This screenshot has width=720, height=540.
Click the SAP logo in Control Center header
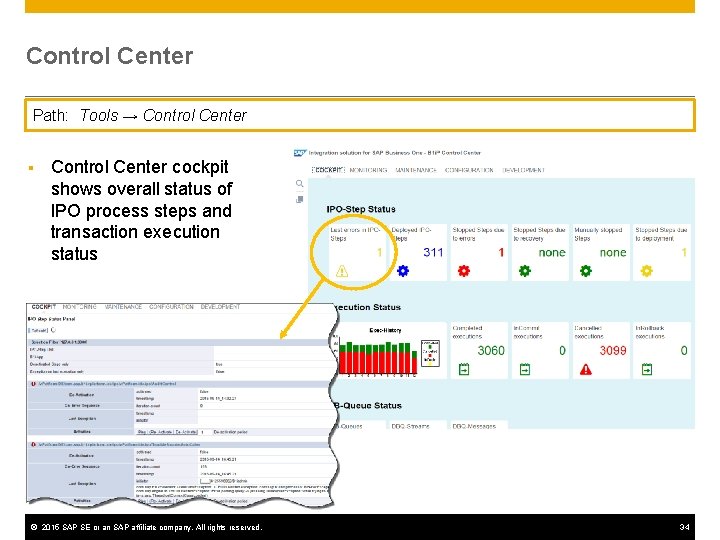tap(299, 153)
